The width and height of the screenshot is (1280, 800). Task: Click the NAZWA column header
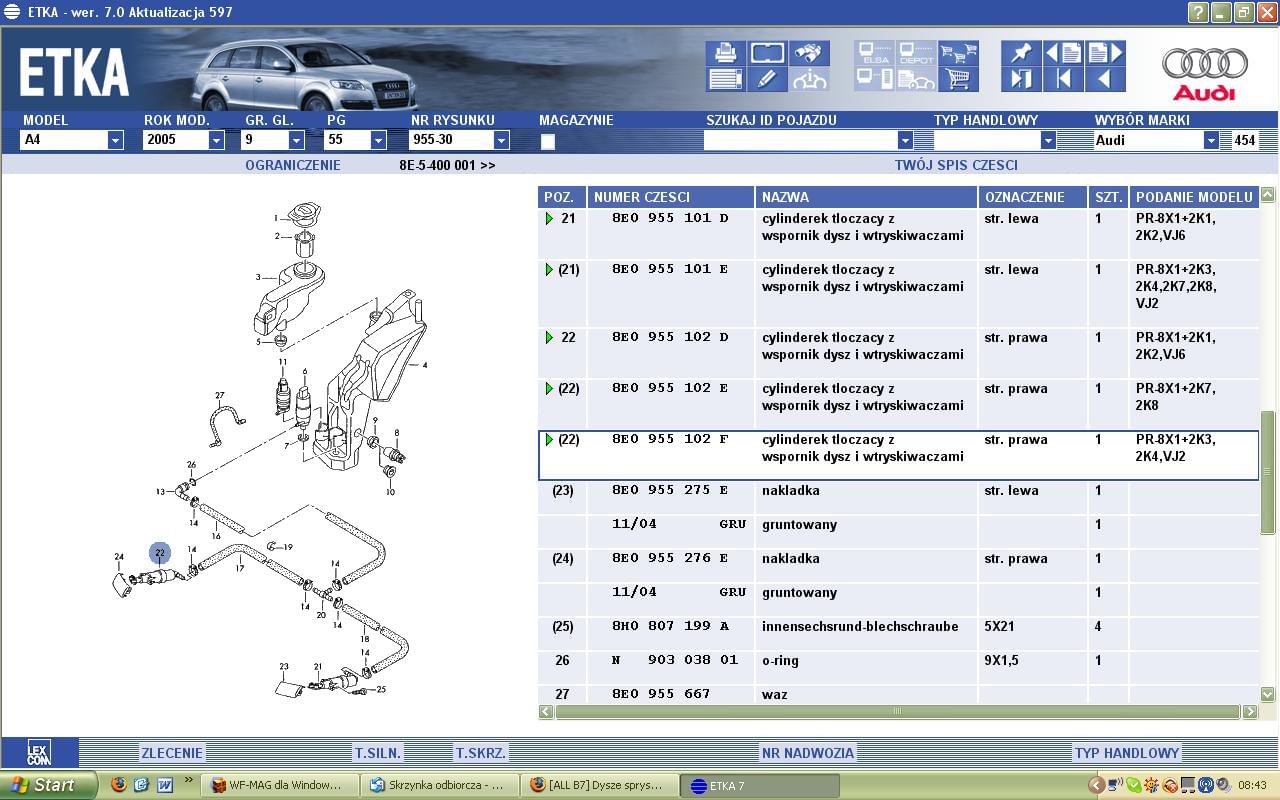point(866,197)
